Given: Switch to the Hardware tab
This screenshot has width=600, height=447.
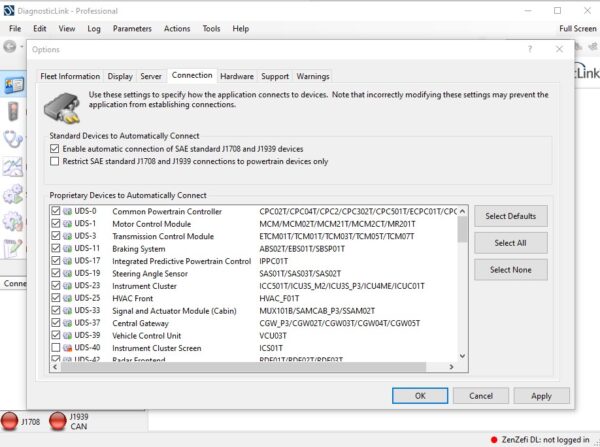Looking at the screenshot, I should coord(236,76).
